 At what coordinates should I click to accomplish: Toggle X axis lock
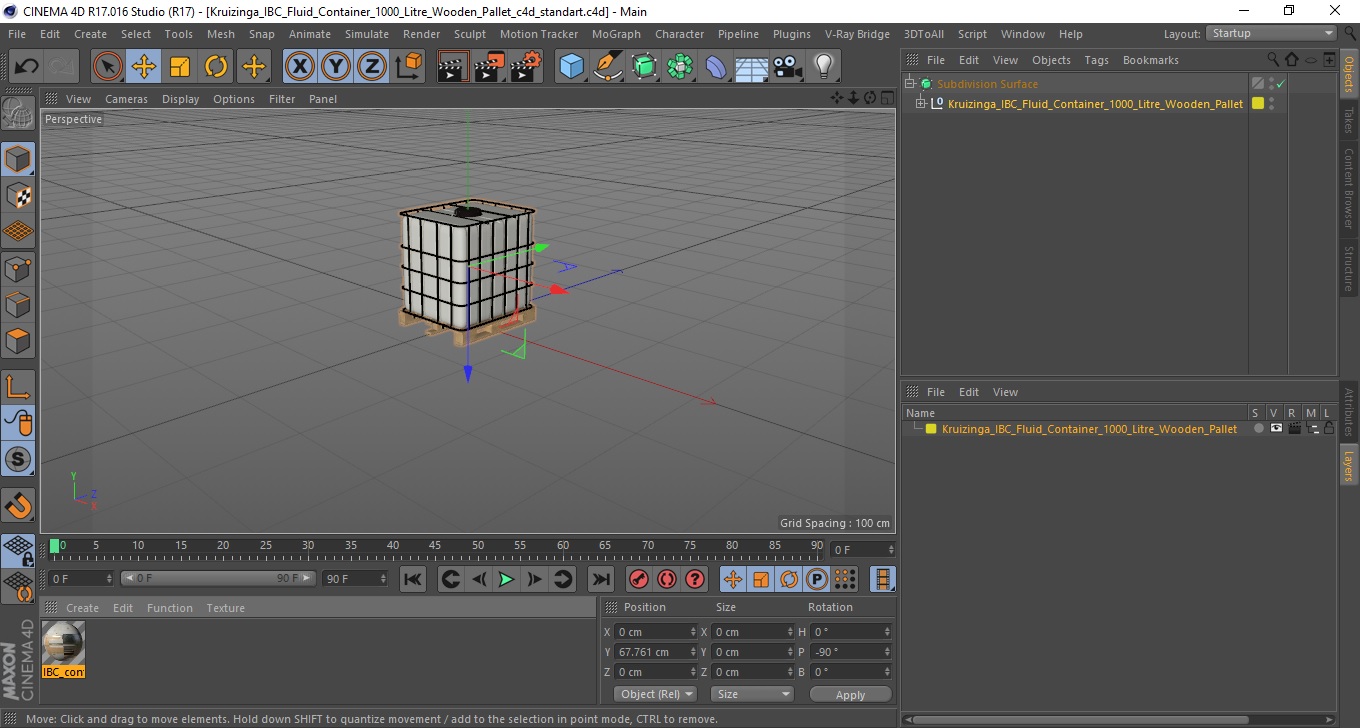click(299, 67)
